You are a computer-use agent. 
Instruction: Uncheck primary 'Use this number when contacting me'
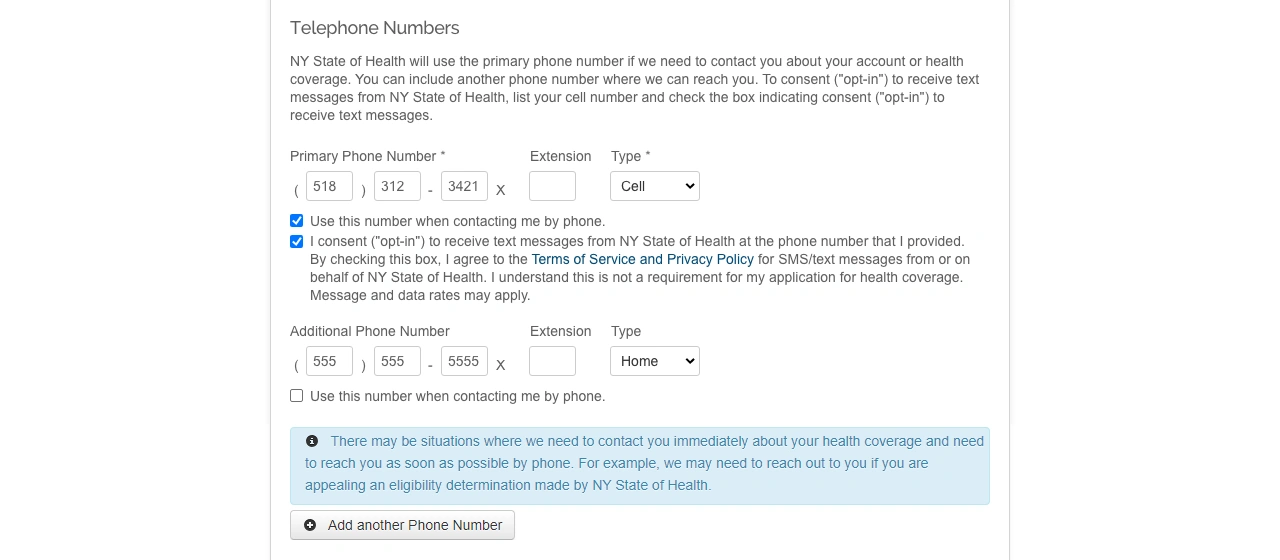297,221
